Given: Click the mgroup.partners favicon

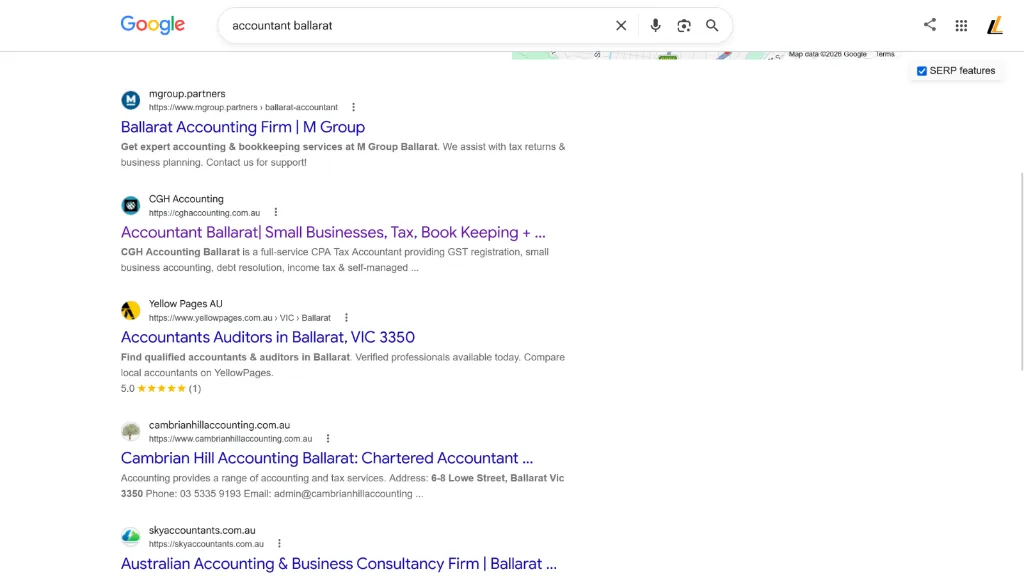Looking at the screenshot, I should coord(131,100).
